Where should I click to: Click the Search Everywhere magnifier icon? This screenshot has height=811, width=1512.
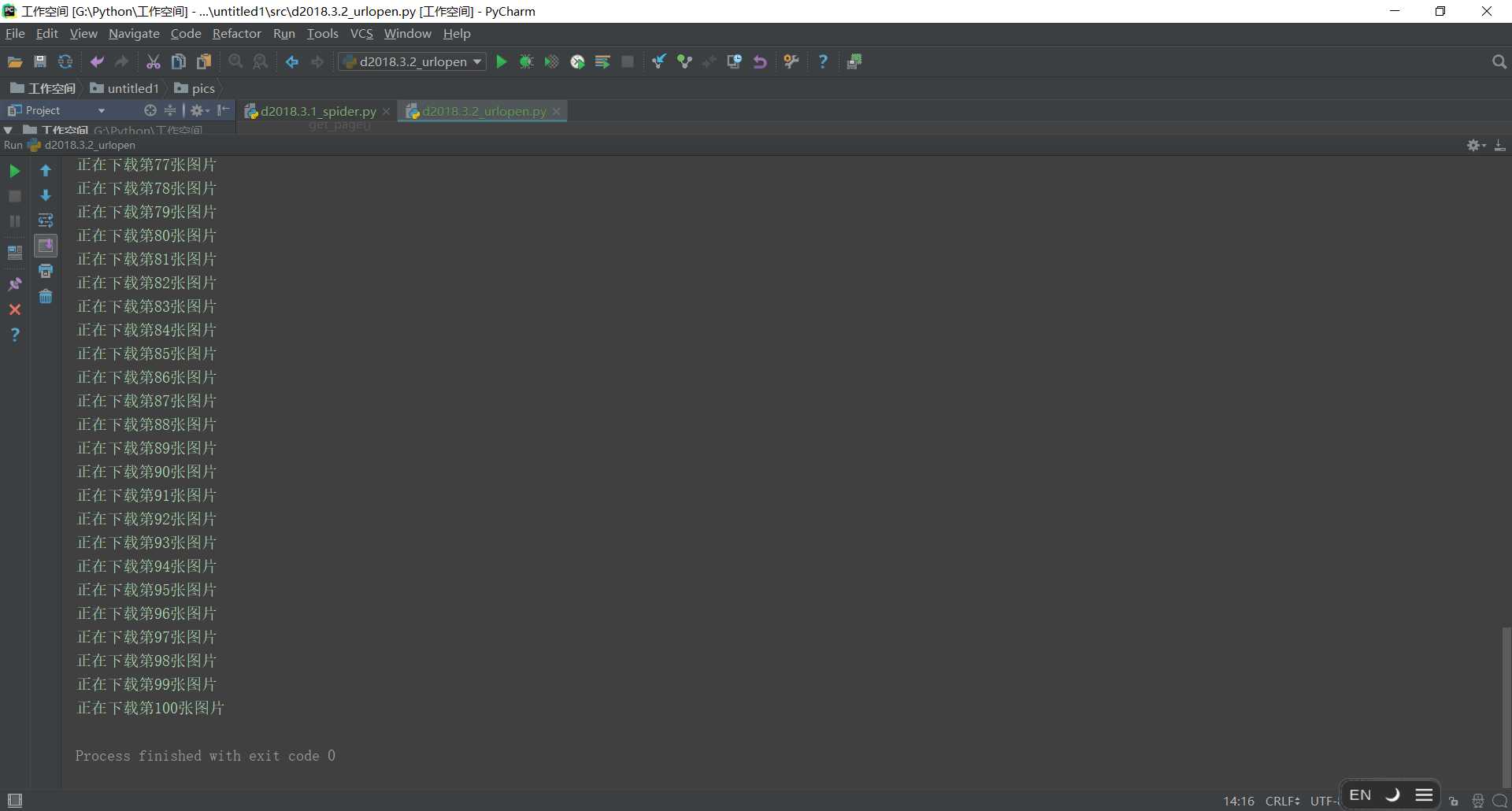[x=1499, y=61]
